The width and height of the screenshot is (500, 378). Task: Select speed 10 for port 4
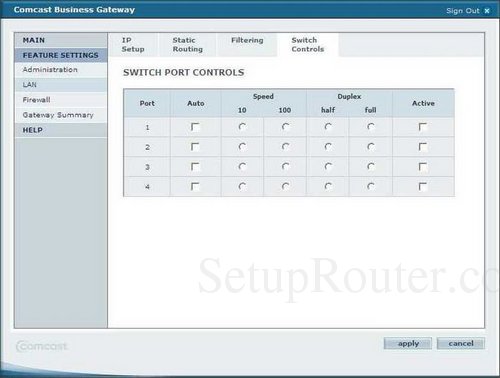[x=242, y=186]
